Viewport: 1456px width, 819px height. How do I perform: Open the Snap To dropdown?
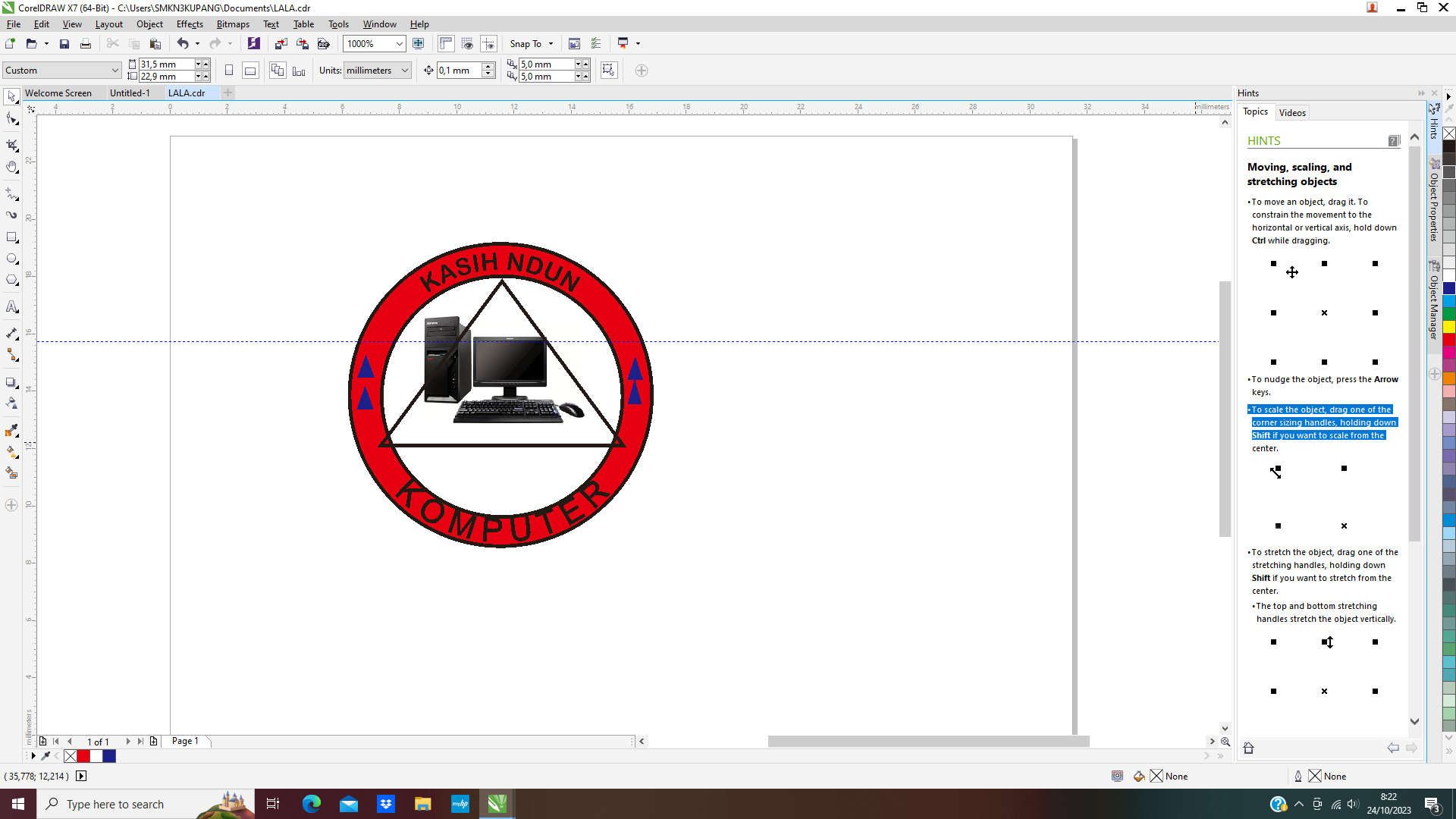(x=551, y=44)
